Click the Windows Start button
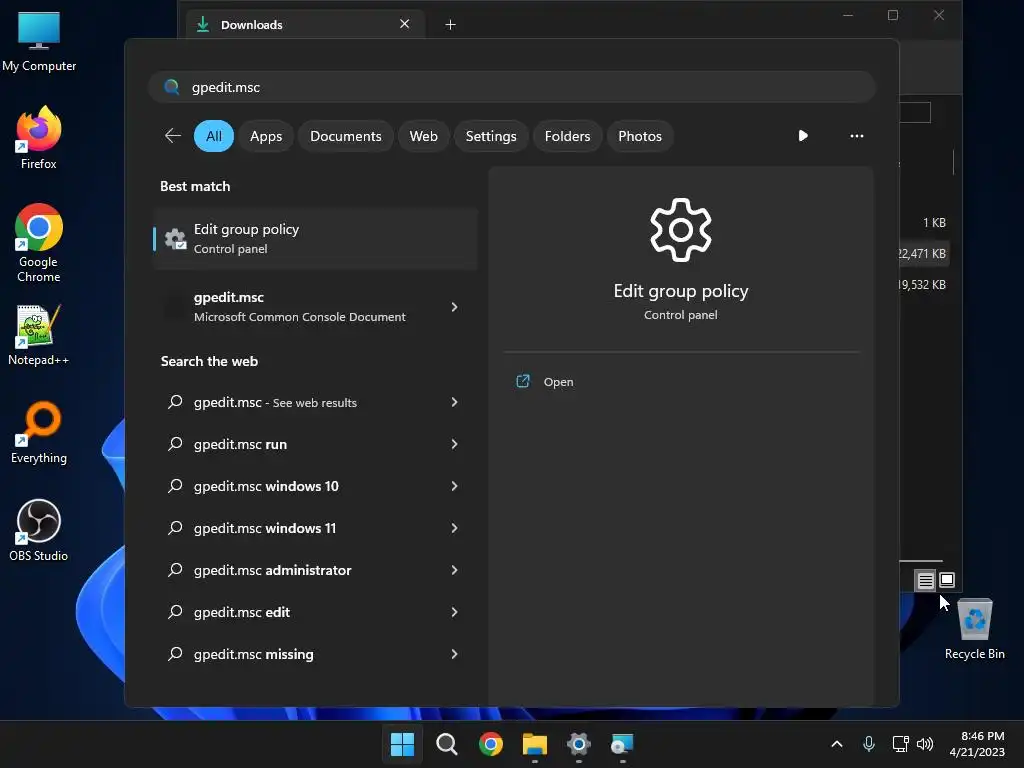This screenshot has width=1024, height=768. 402,744
